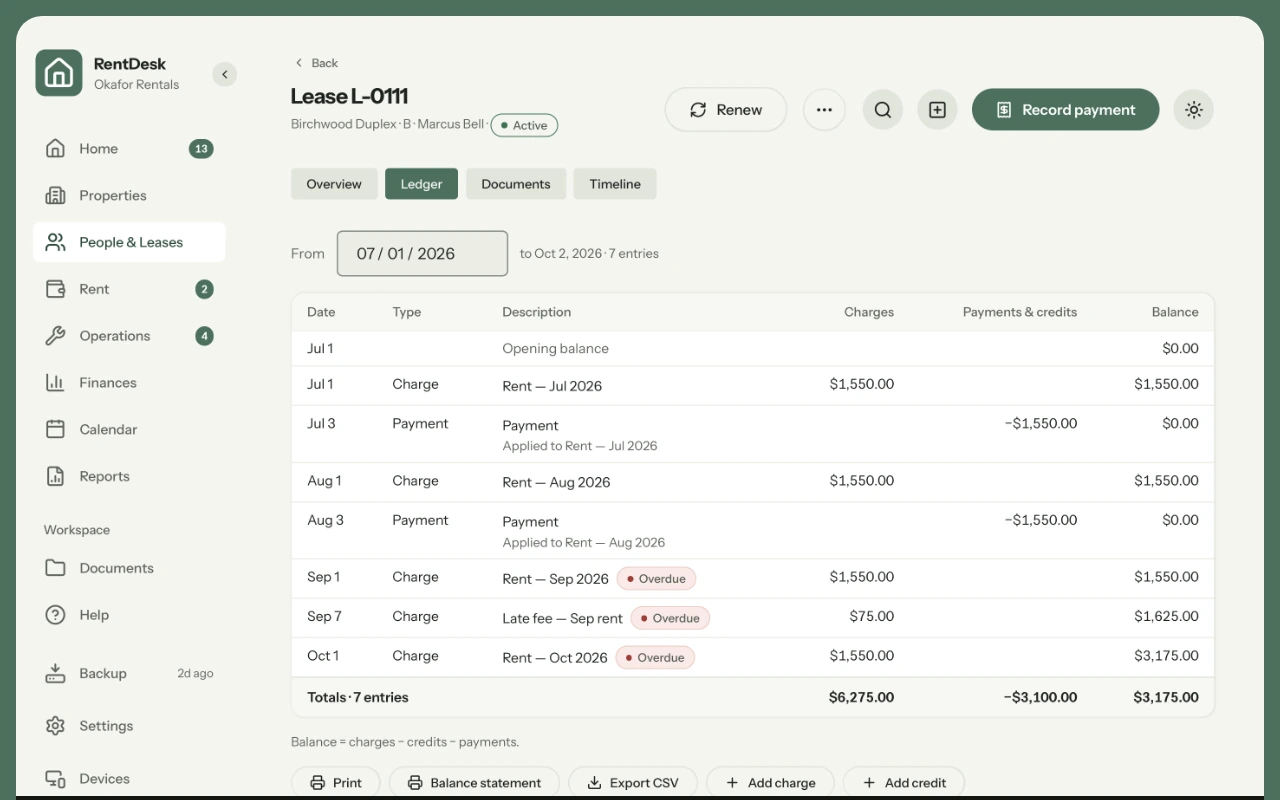Click the Documents folder icon in sidebar
Screen dimensions: 1280x800
point(56,568)
